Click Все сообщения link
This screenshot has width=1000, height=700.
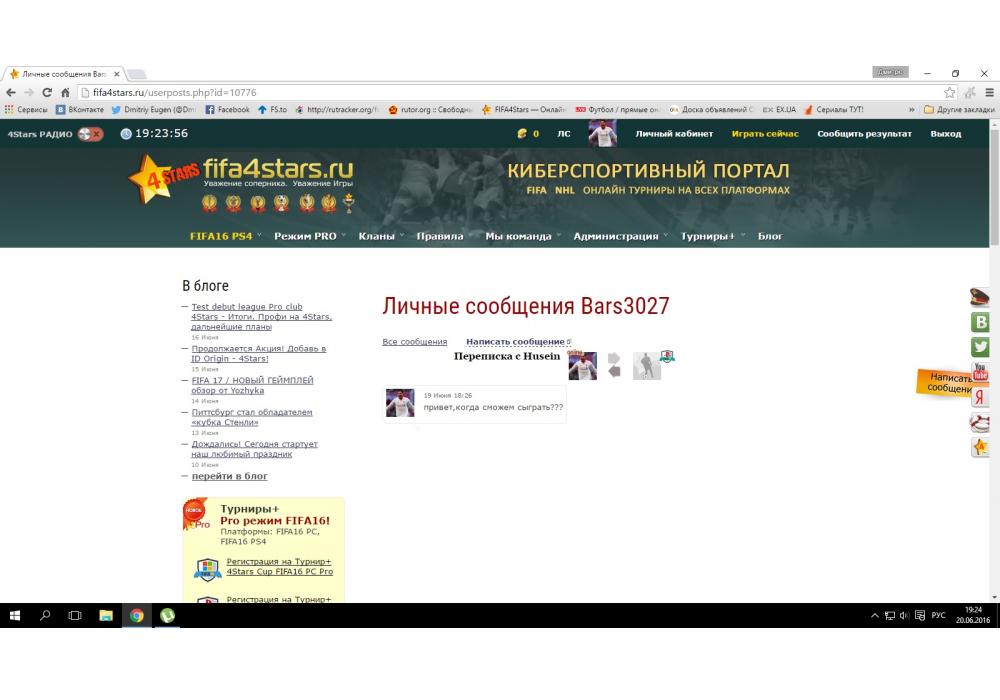(x=415, y=342)
